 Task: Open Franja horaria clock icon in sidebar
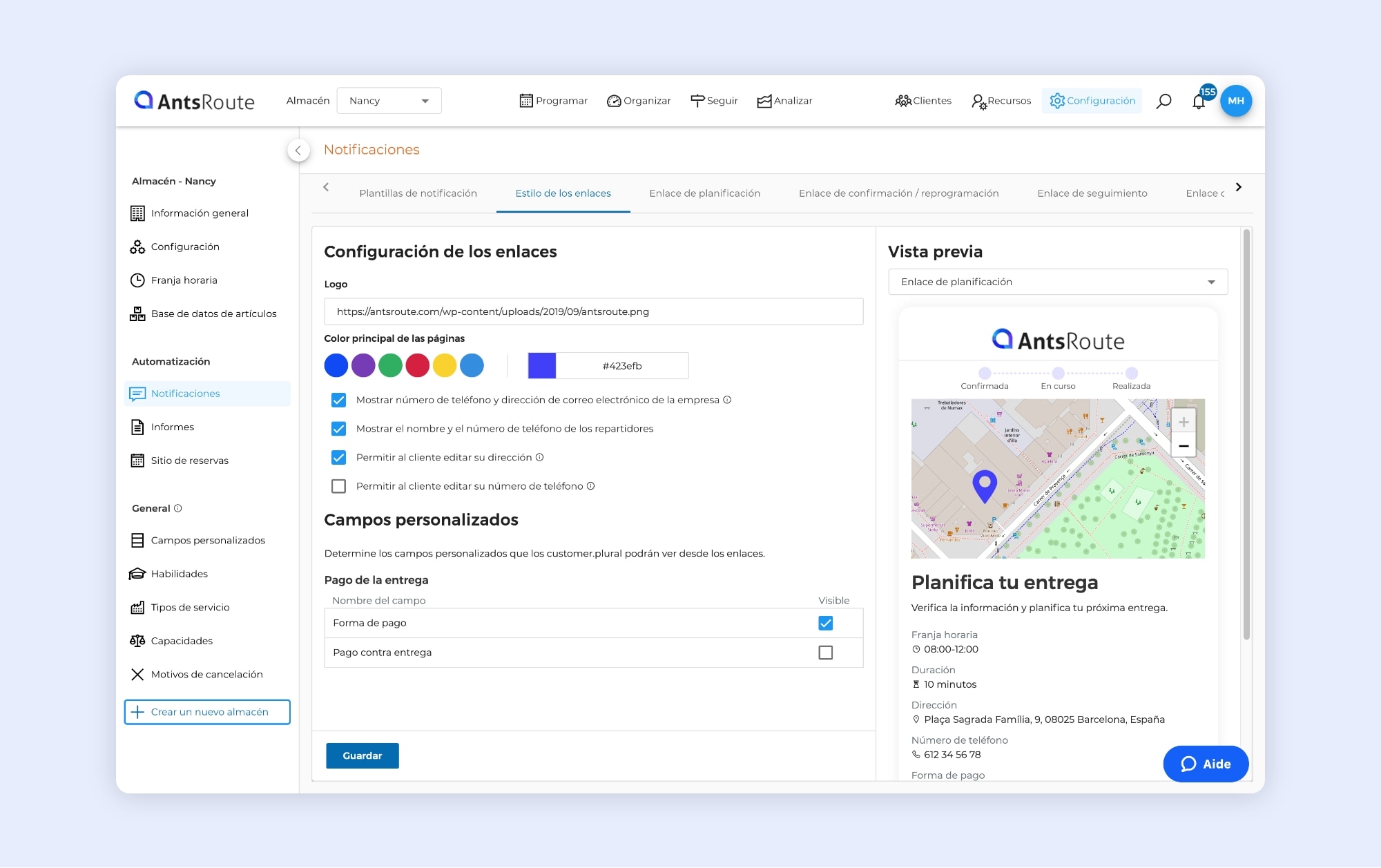[137, 280]
